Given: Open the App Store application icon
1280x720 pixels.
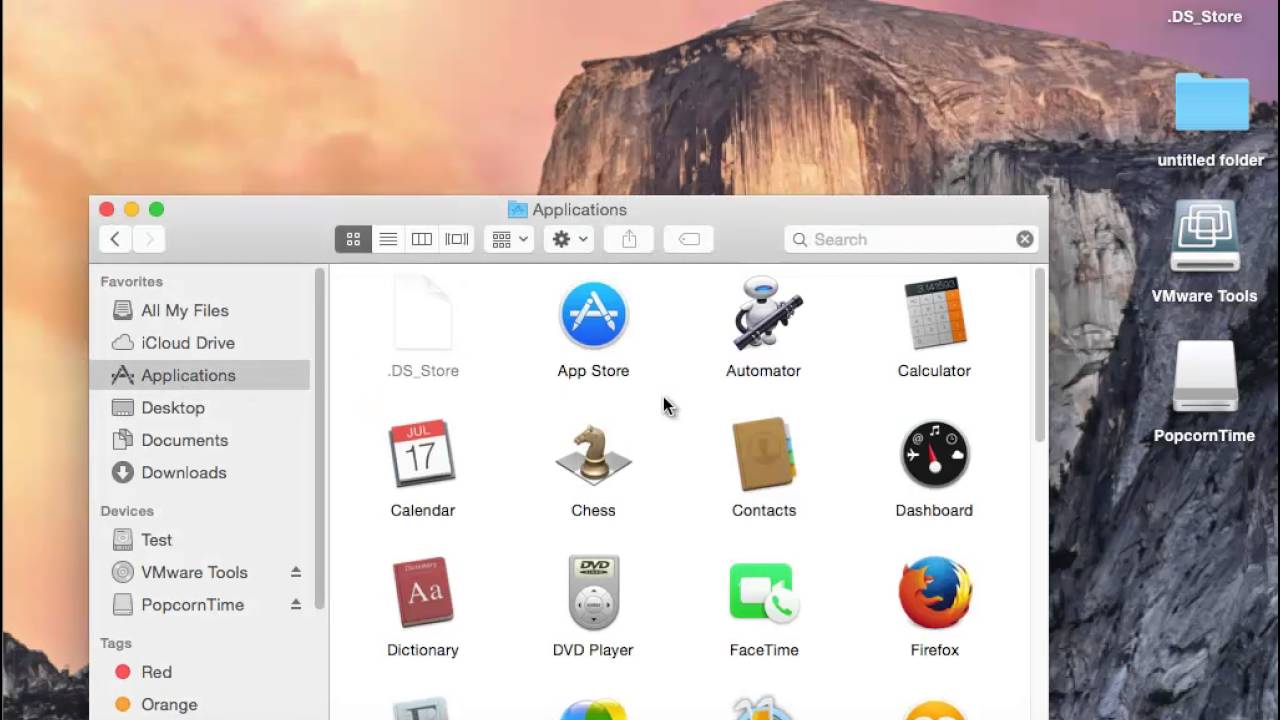Looking at the screenshot, I should (x=593, y=315).
